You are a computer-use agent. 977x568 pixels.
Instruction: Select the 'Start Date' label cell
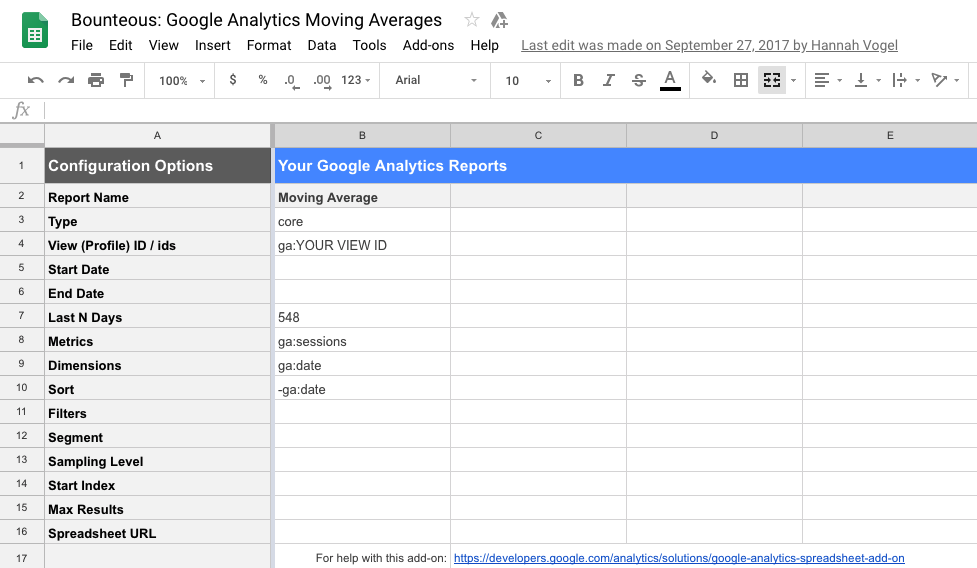158,269
